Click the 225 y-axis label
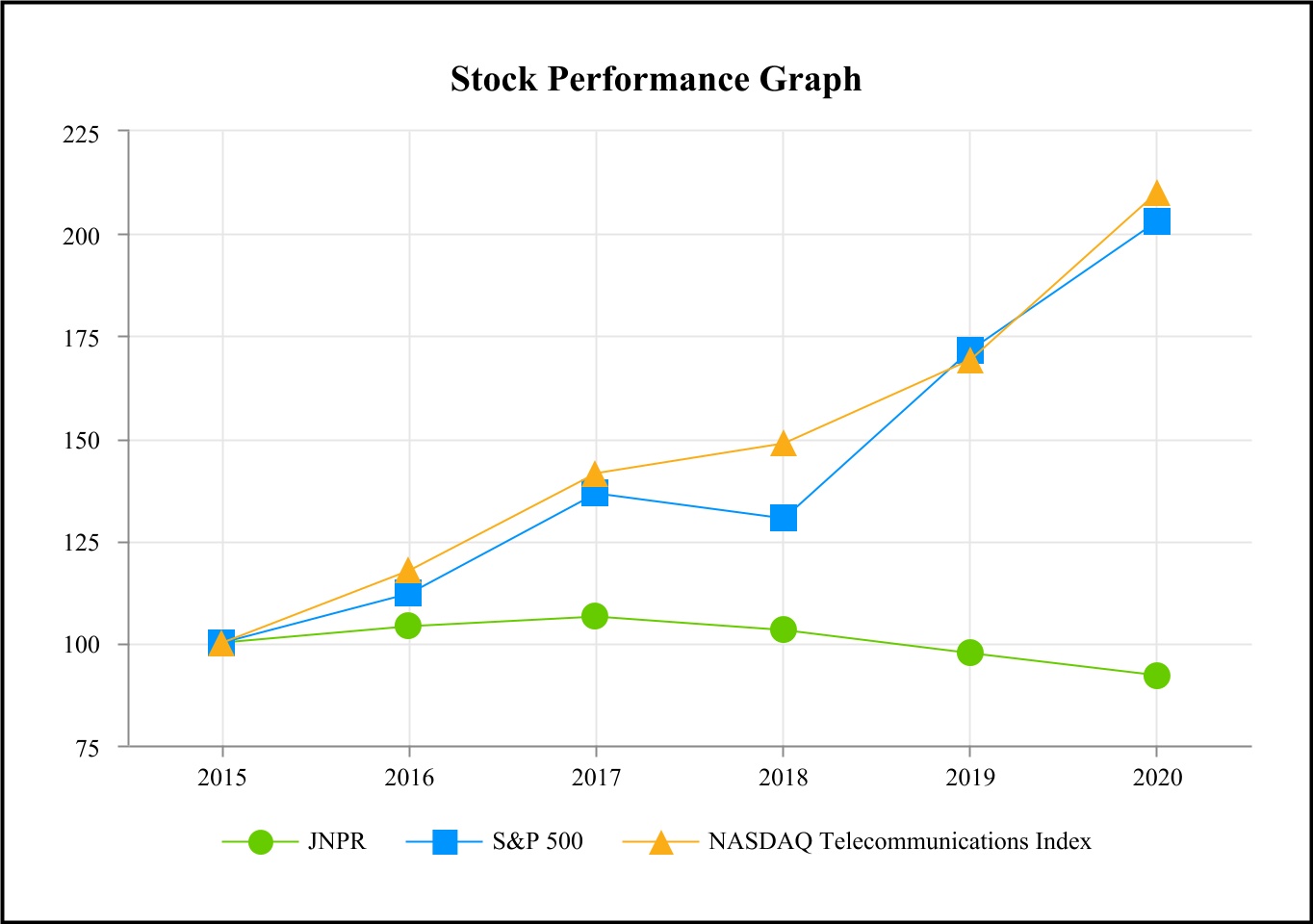The height and width of the screenshot is (924, 1313). coord(81,134)
